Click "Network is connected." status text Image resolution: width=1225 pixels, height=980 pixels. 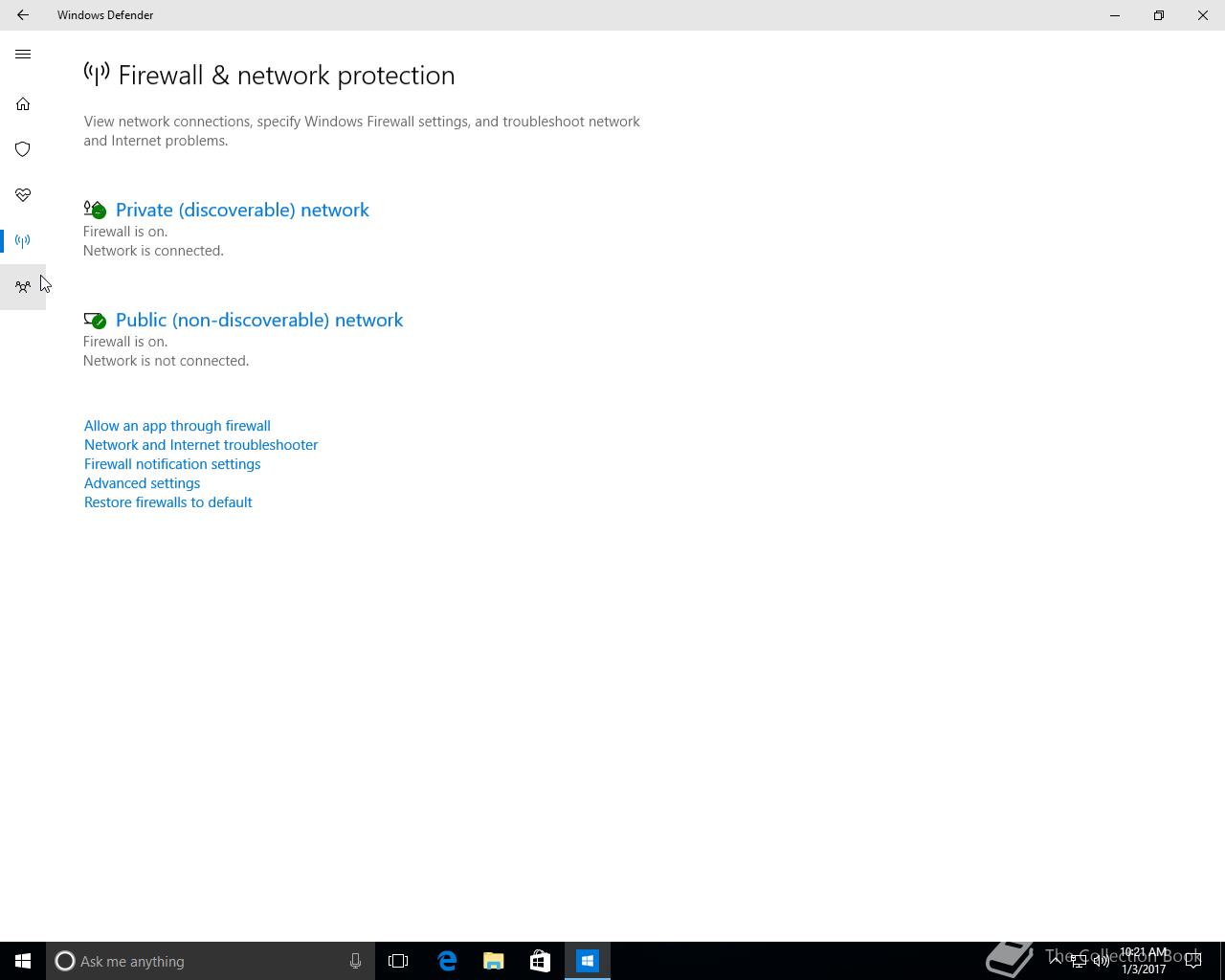tap(153, 251)
